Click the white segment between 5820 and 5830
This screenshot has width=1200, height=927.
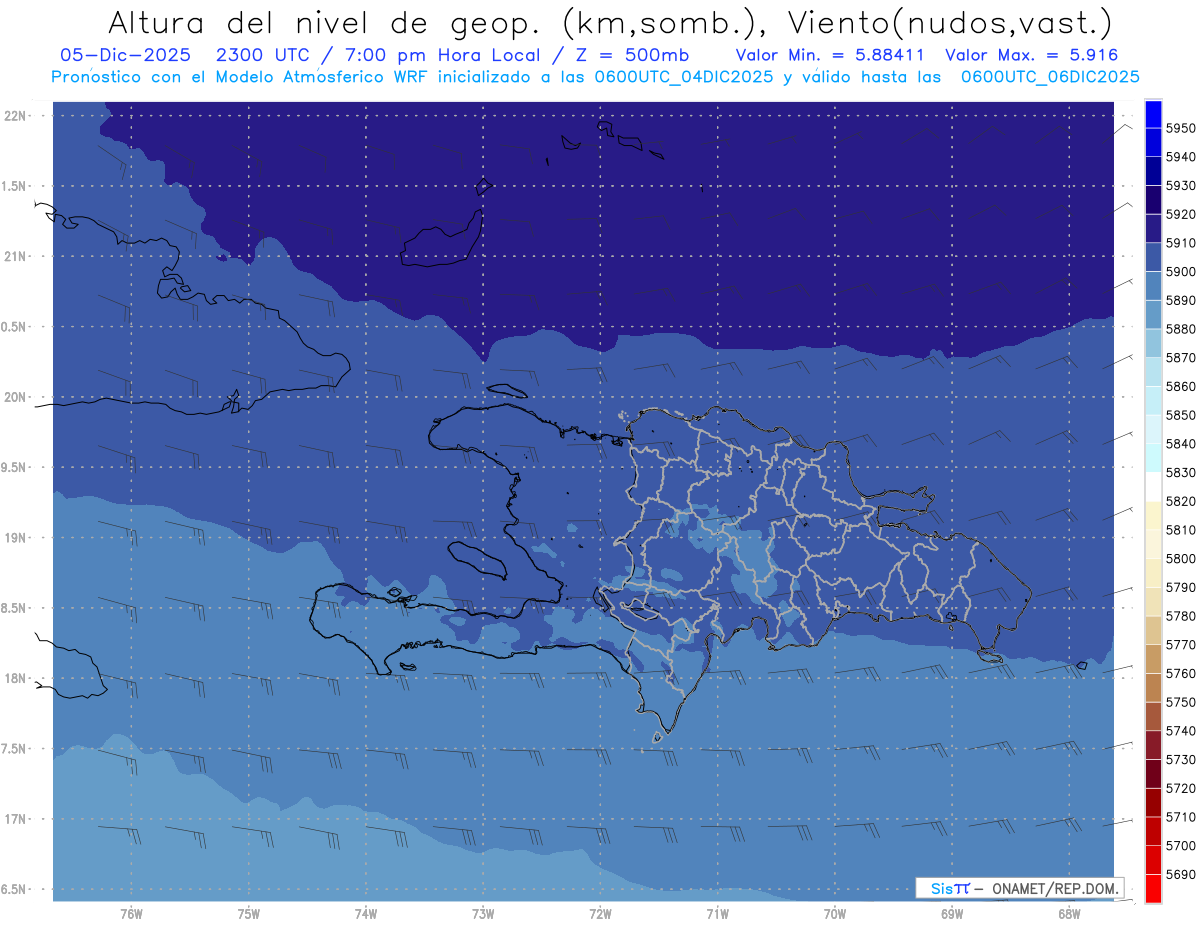(x=1153, y=486)
